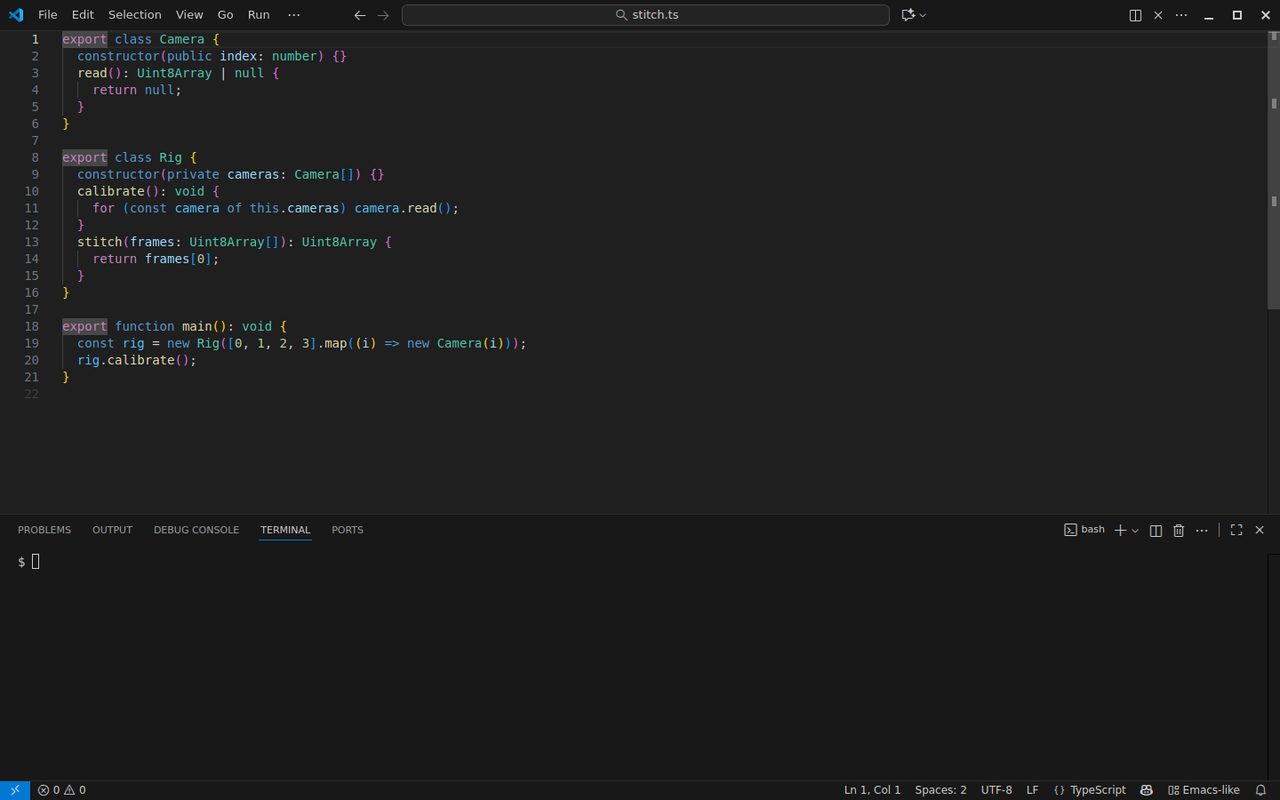Change the LF end-of-line sequence
Image resolution: width=1280 pixels, height=800 pixels.
tap(1032, 790)
